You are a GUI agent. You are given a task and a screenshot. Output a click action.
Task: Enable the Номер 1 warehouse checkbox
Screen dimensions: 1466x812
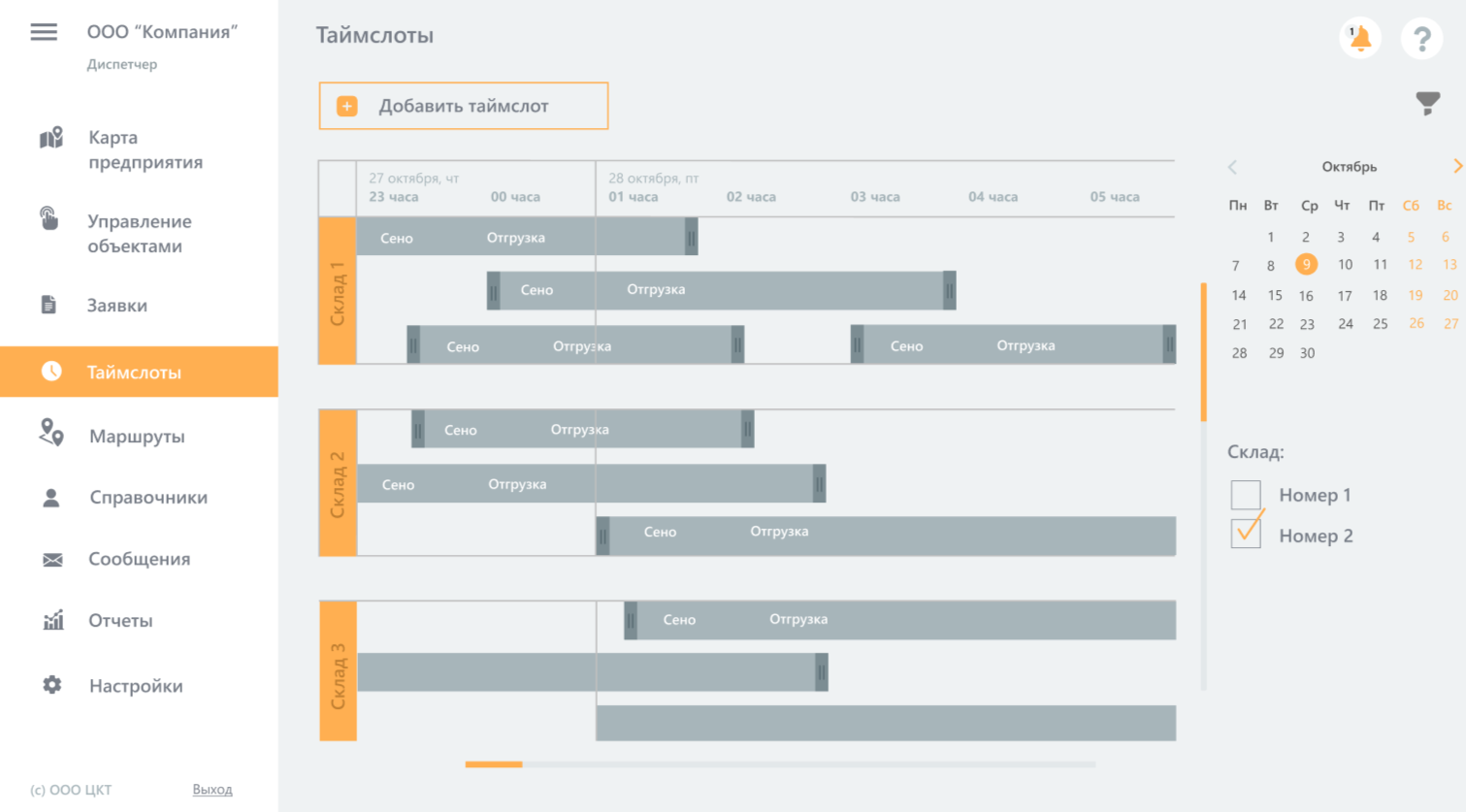point(1246,495)
